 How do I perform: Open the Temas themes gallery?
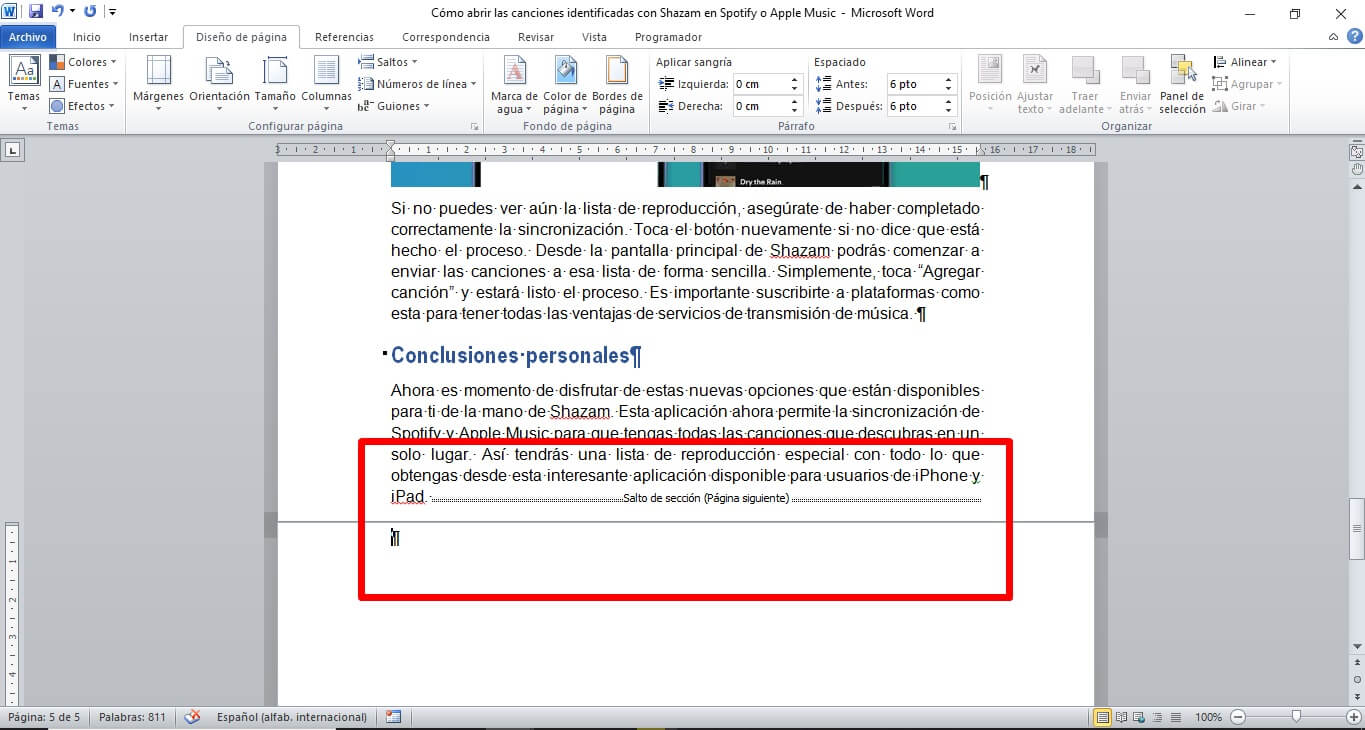[24, 85]
